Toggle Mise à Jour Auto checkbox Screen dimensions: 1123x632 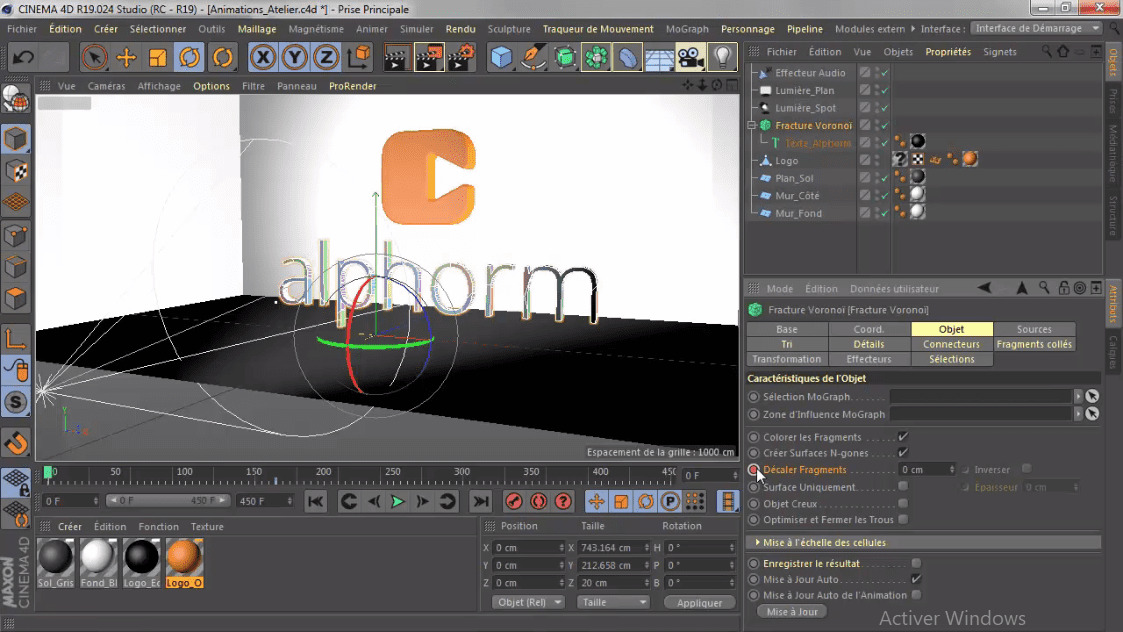click(916, 579)
